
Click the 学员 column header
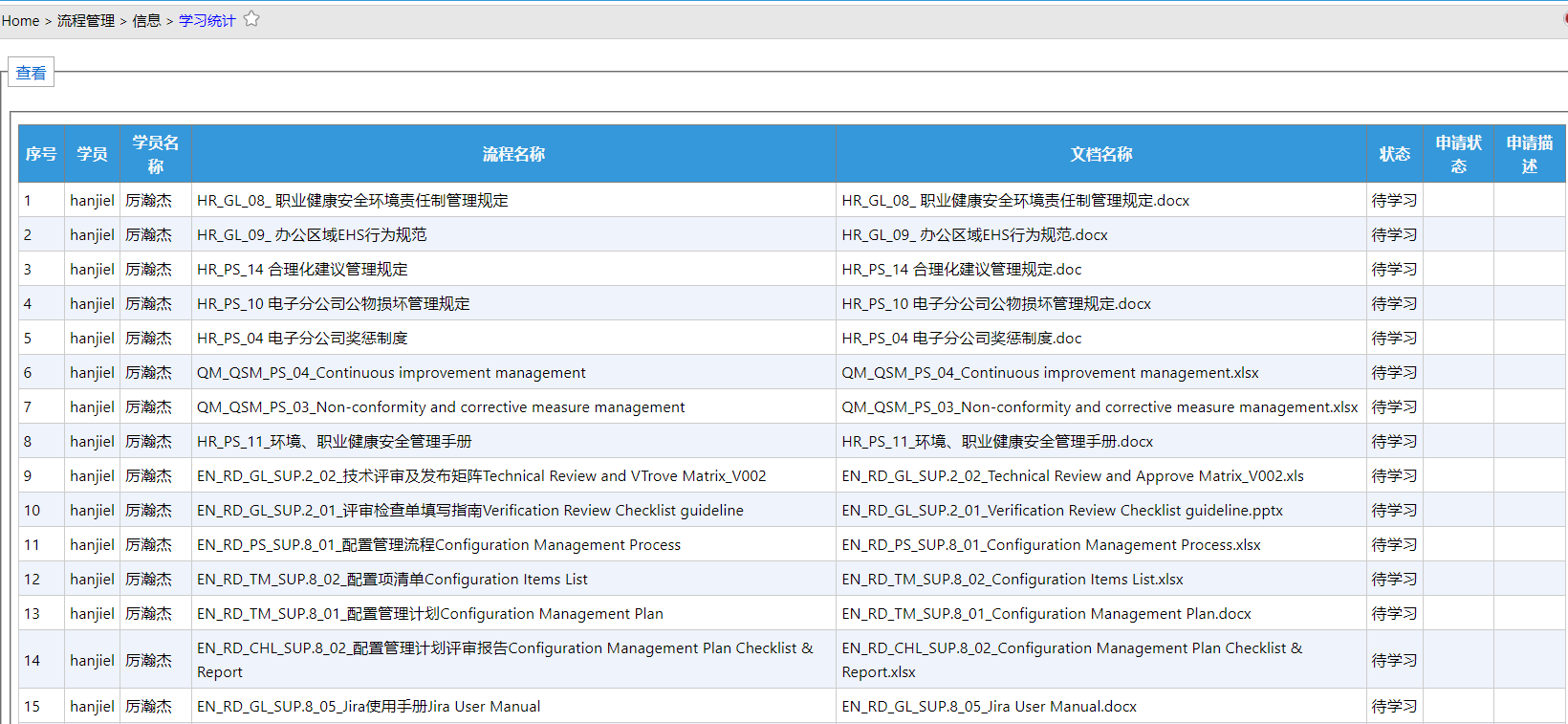[92, 154]
